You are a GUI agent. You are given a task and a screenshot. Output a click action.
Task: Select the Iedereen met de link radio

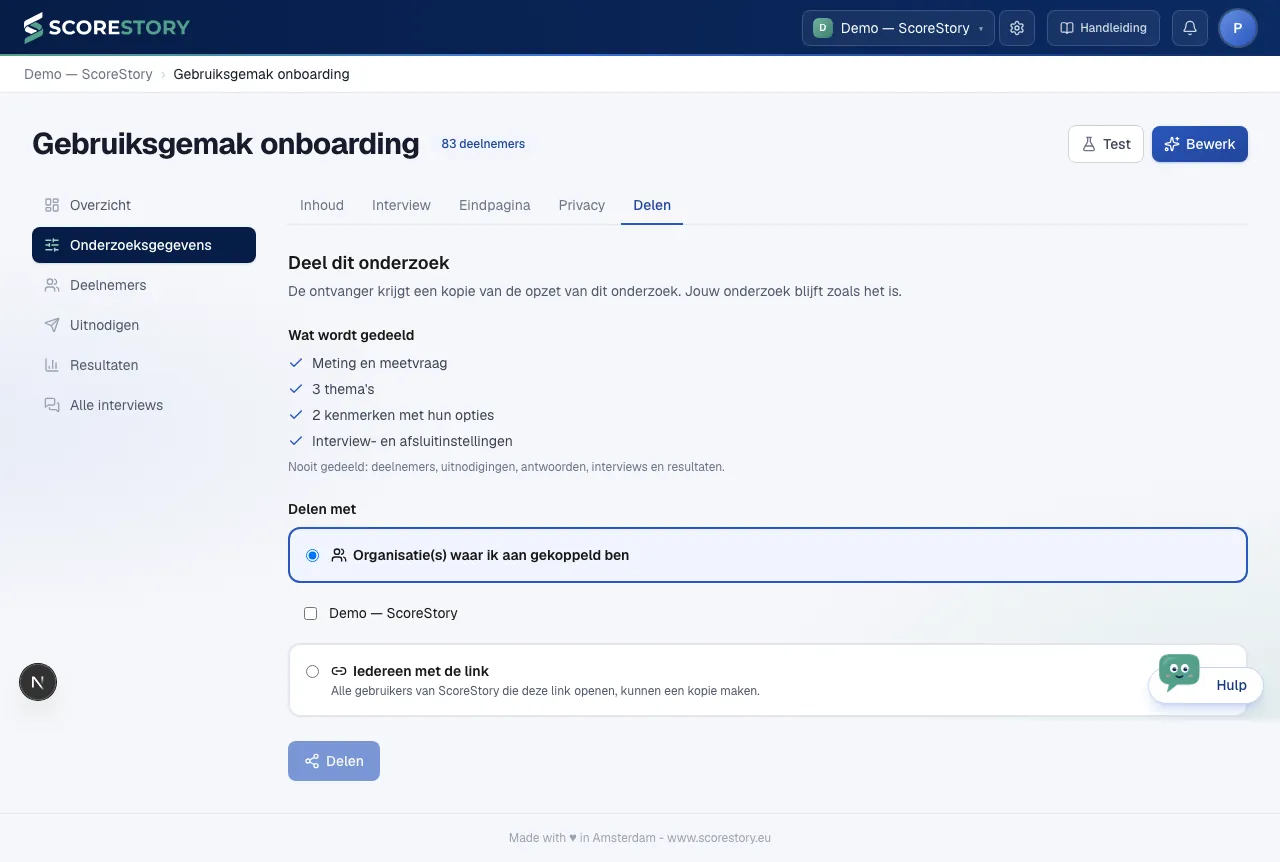(313, 671)
